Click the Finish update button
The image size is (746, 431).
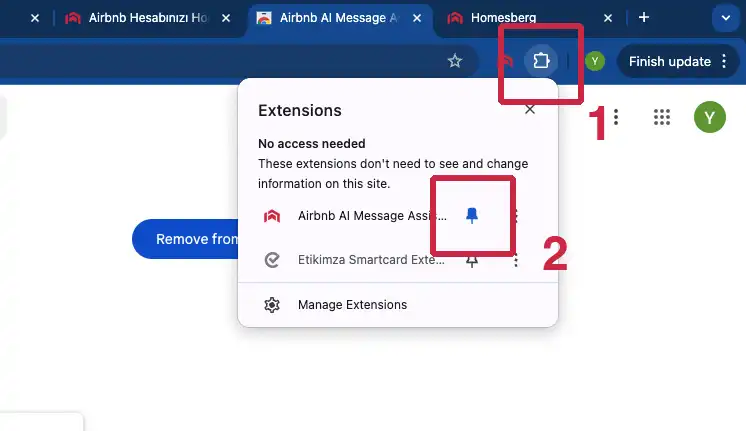678,61
